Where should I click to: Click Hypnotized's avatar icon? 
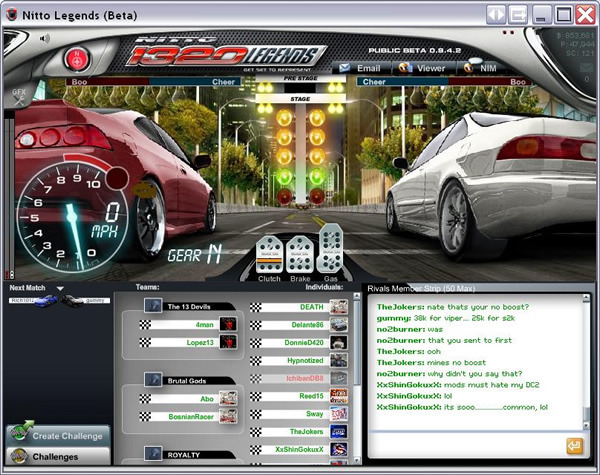[339, 360]
